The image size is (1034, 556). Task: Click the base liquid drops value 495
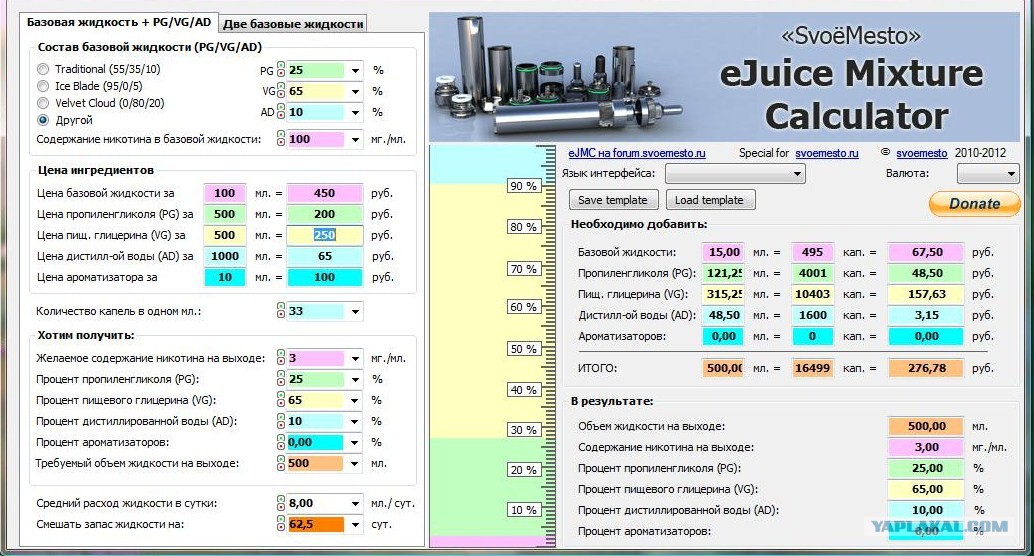(x=812, y=252)
